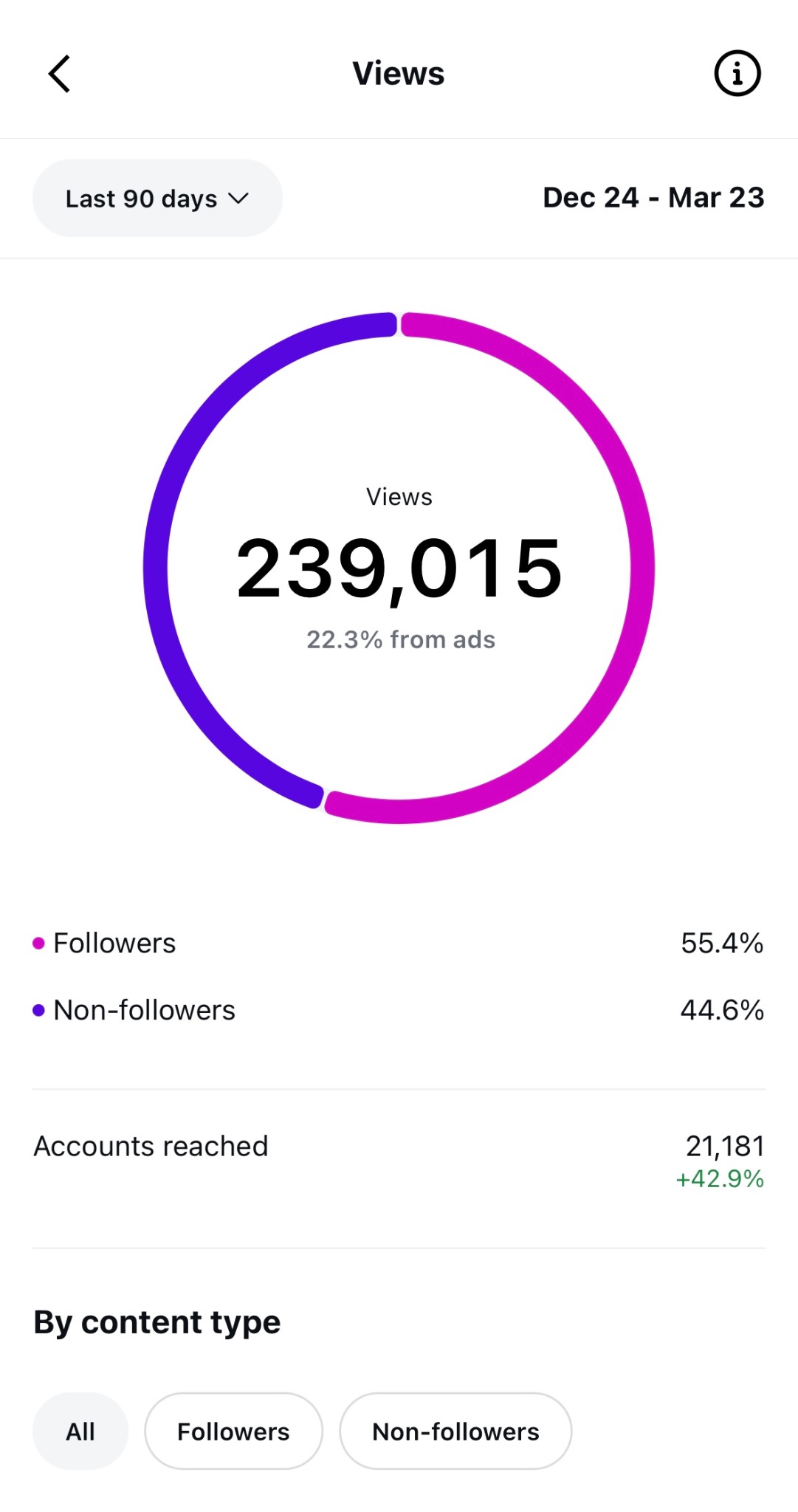798x1512 pixels.
Task: Tap the 22.3% from ads text
Action: coord(401,639)
